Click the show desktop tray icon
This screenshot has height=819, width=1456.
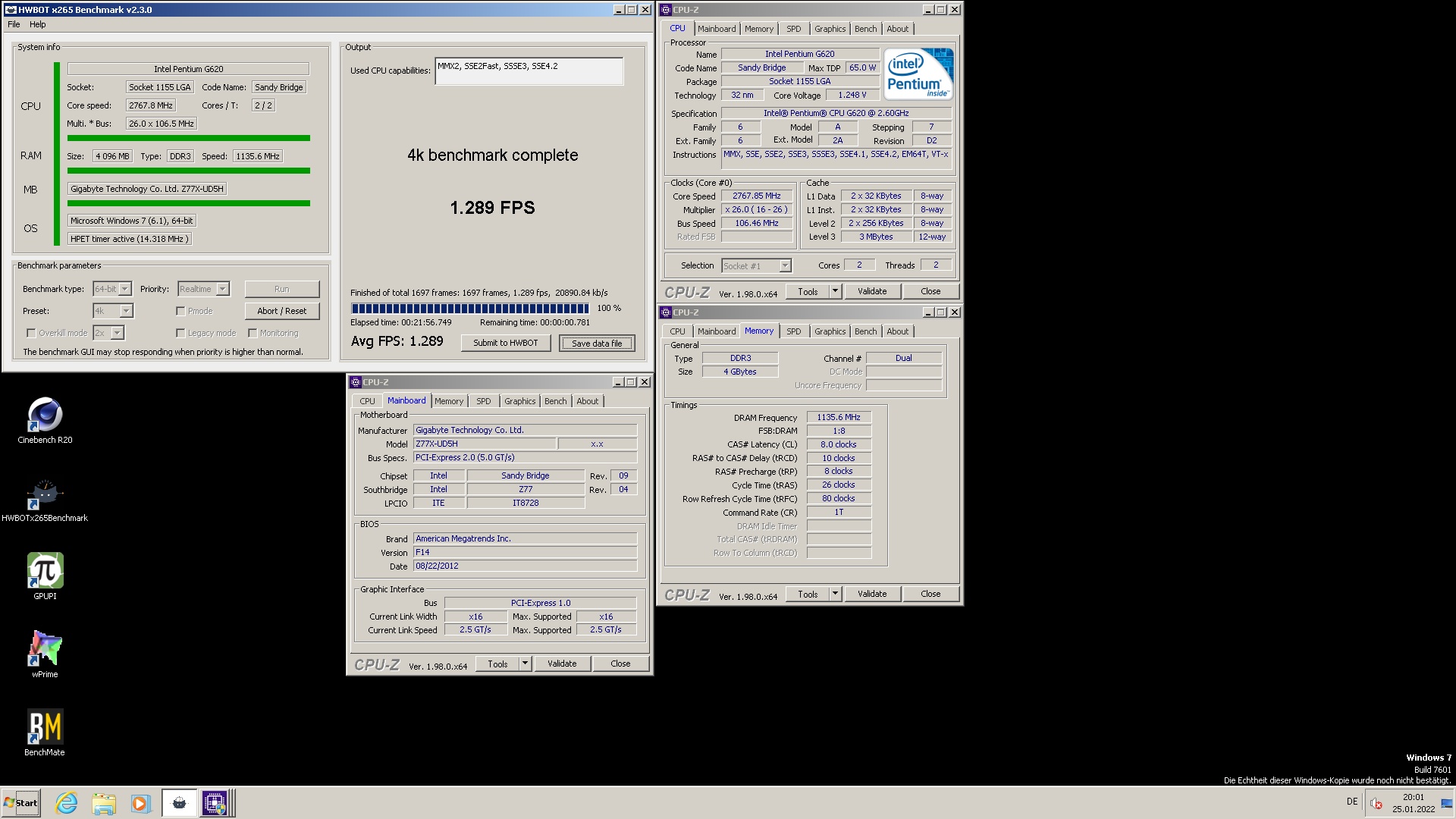(x=1447, y=803)
